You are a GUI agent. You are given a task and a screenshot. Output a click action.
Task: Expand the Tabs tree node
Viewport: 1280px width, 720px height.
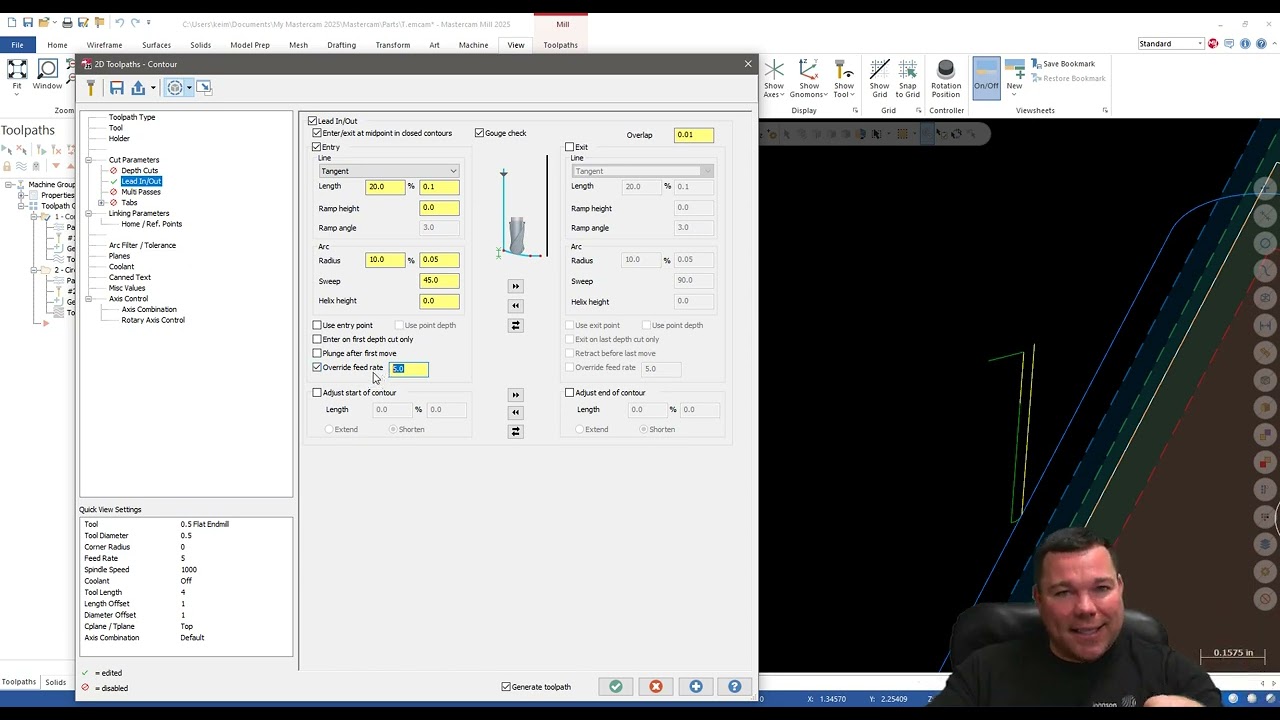[101, 203]
